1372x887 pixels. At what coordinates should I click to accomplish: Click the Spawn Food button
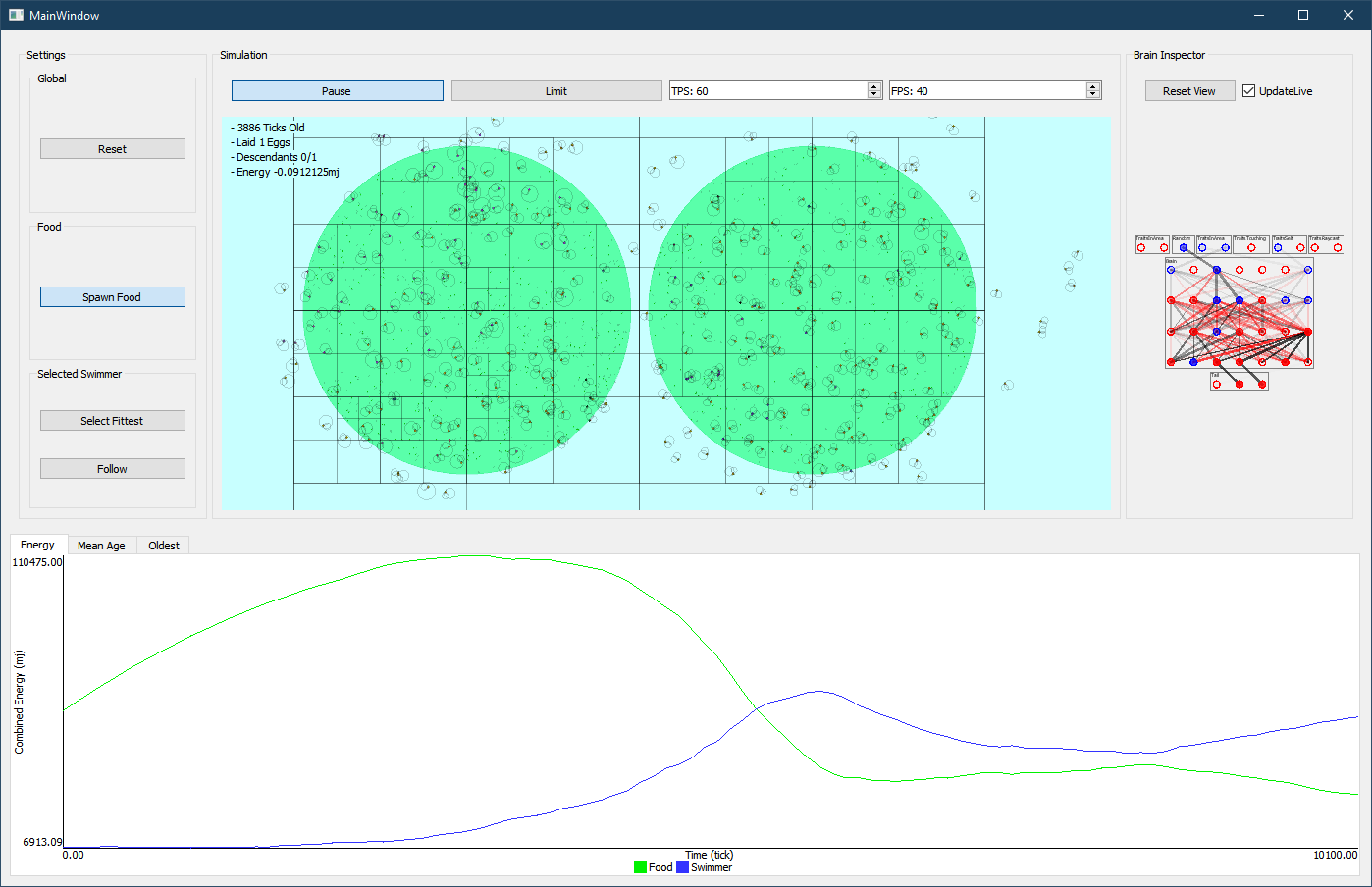point(112,297)
